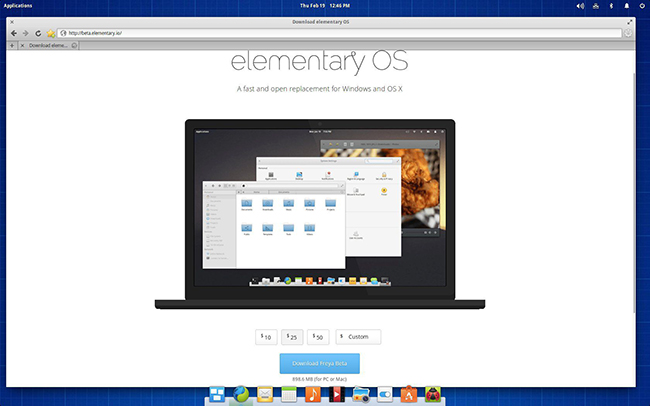
Task: Click the "898.6 MB (for PC or Mac)" text
Action: pos(320,379)
